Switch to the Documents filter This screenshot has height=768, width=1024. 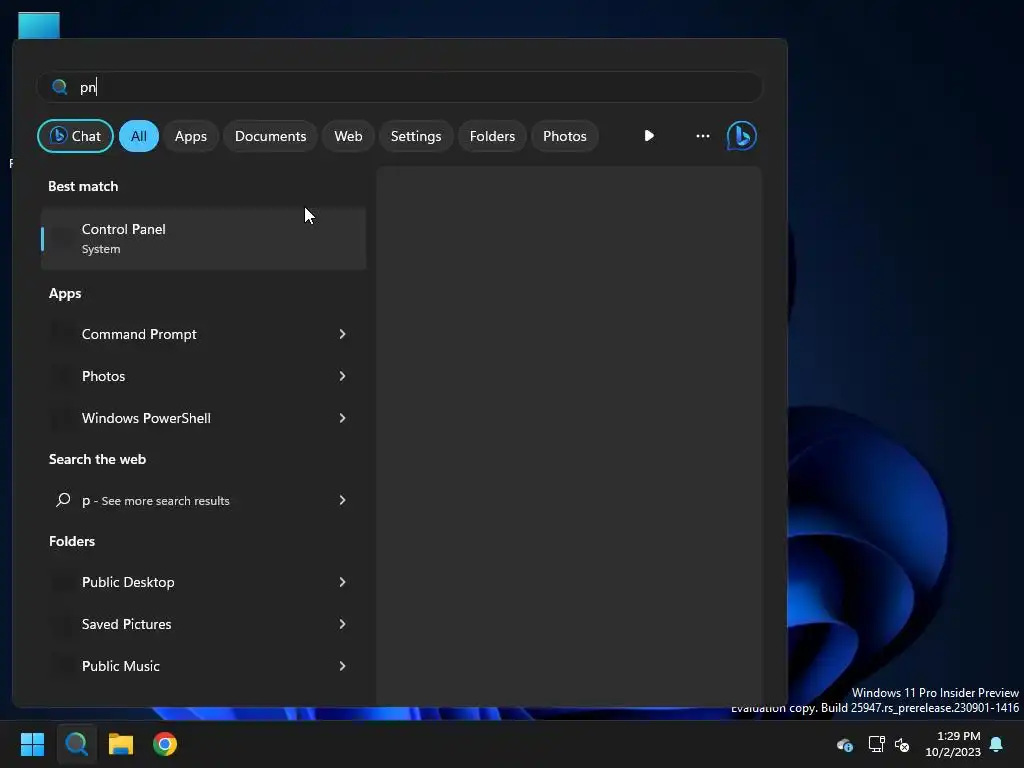[270, 136]
